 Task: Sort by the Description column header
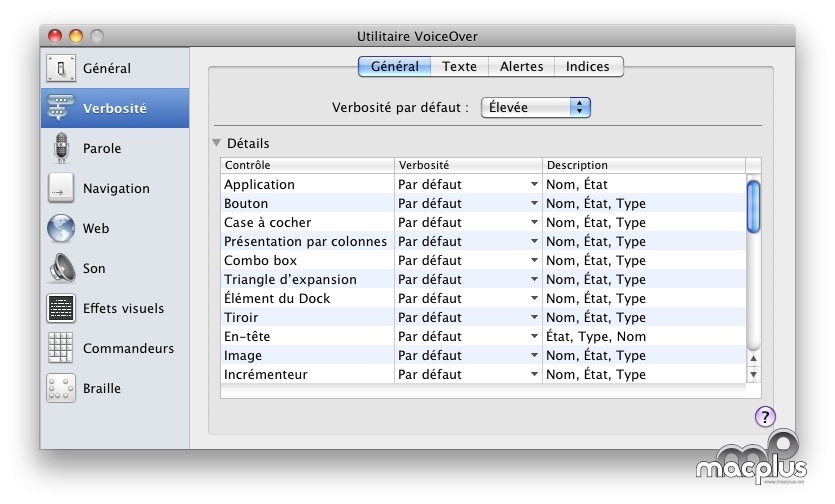pos(644,165)
